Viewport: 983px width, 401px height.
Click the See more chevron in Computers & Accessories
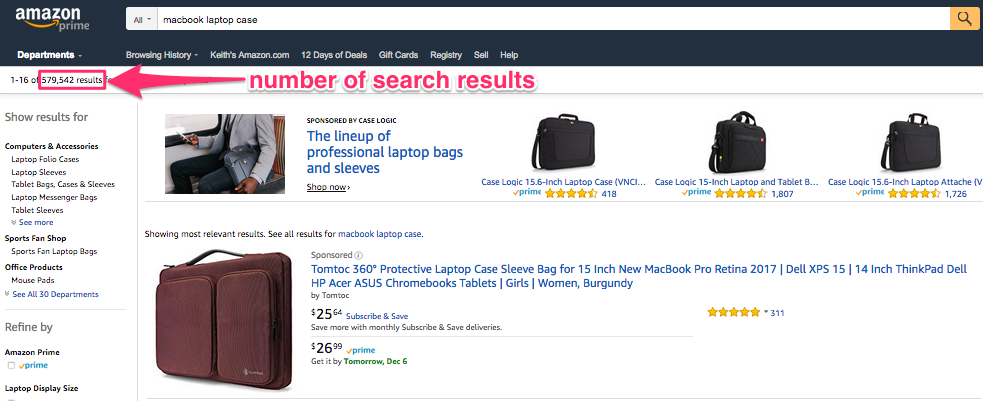click(x=14, y=222)
